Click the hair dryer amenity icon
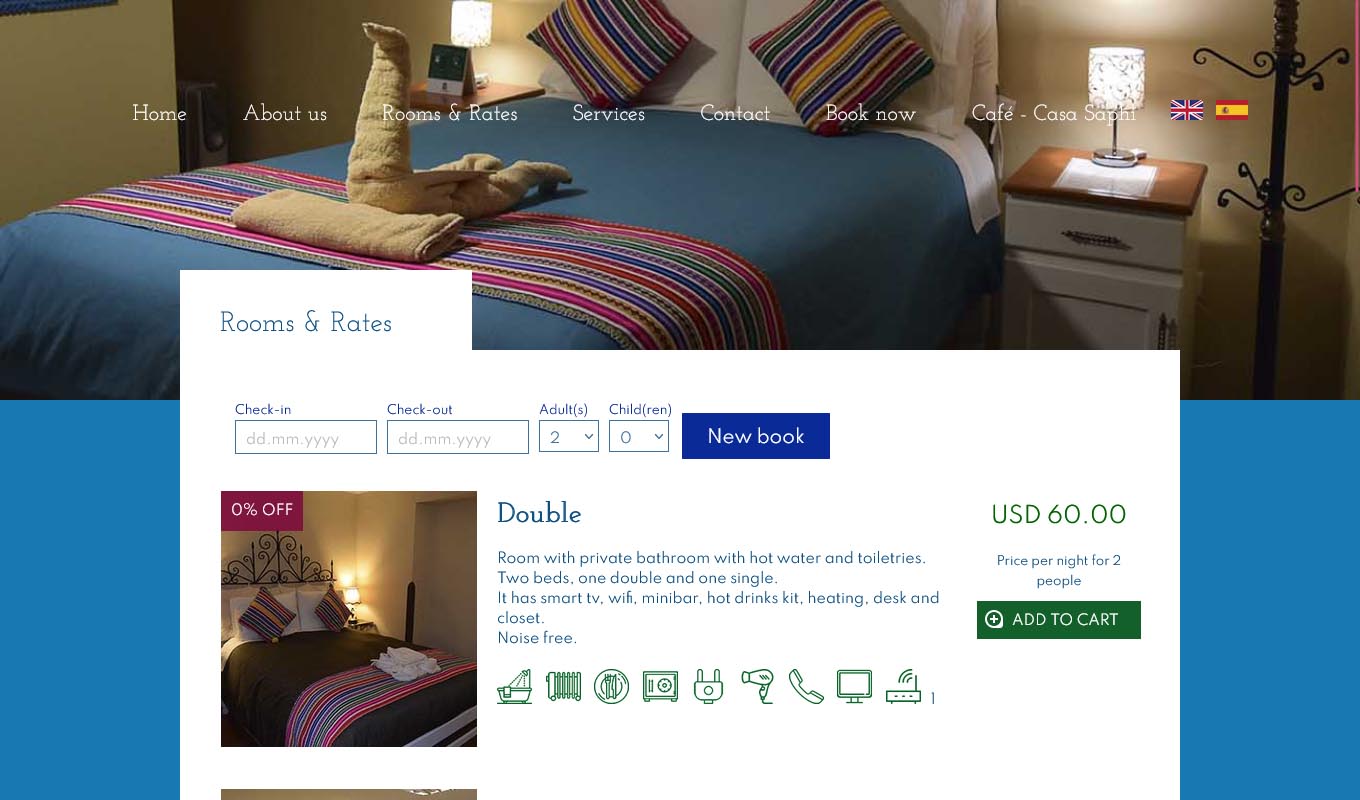The width and height of the screenshot is (1360, 800). 757,687
